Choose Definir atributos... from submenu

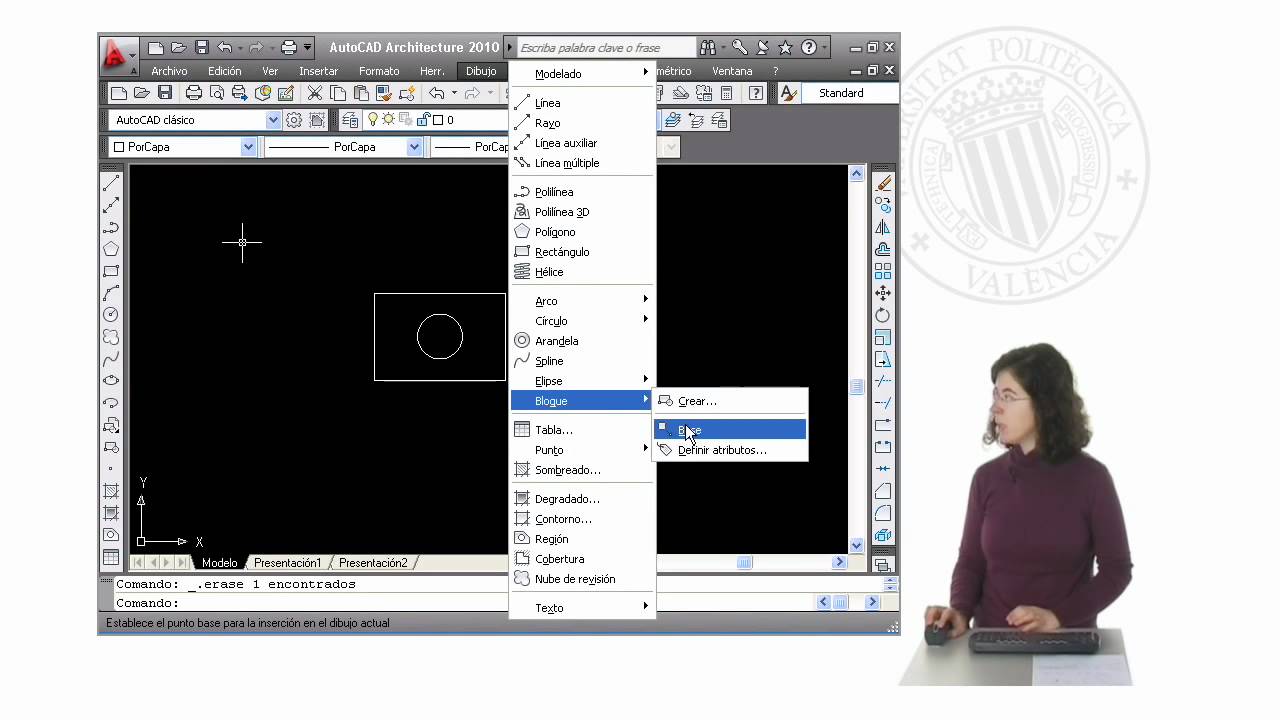pos(730,450)
